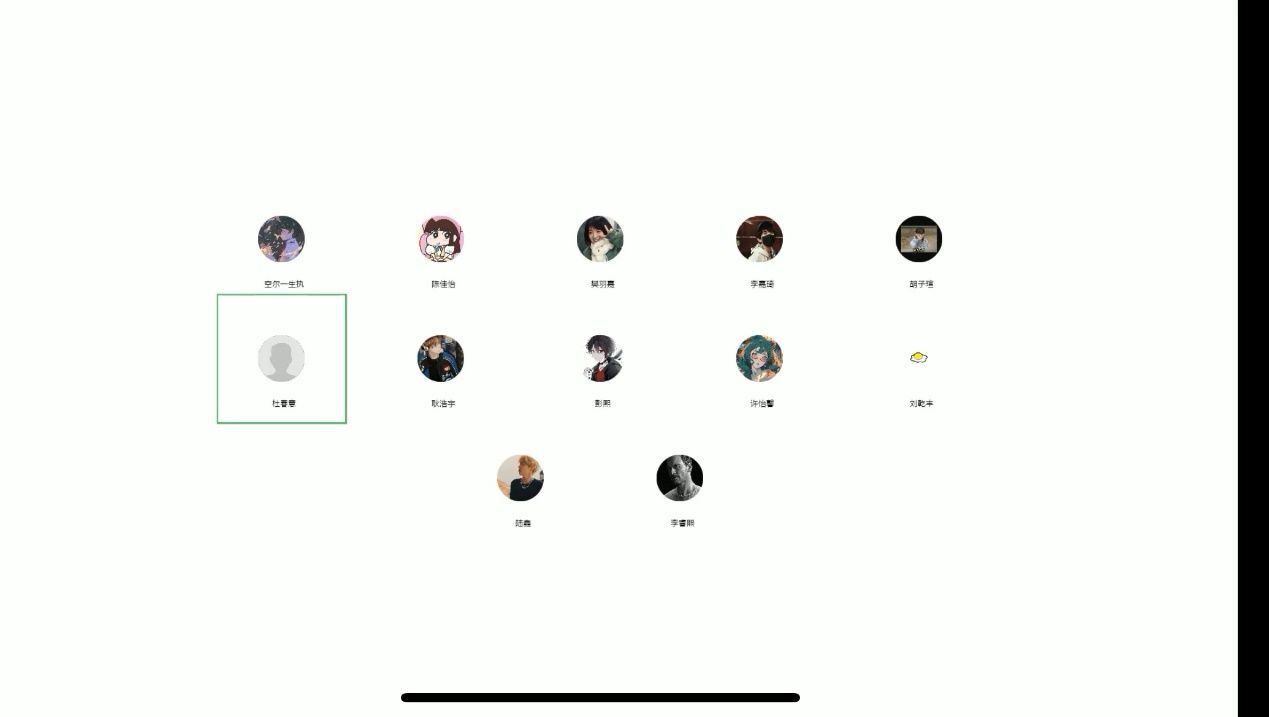
Task: Open the blond person in black top avatar
Action: [x=520, y=478]
